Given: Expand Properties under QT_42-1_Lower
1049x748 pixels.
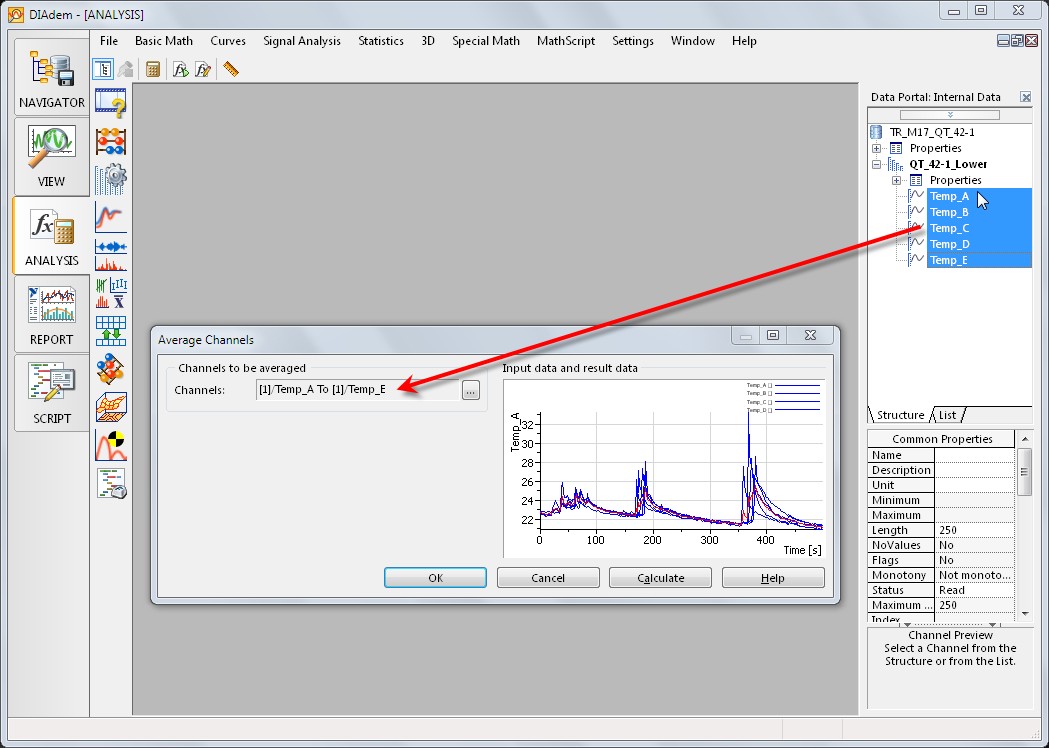Looking at the screenshot, I should pos(897,180).
